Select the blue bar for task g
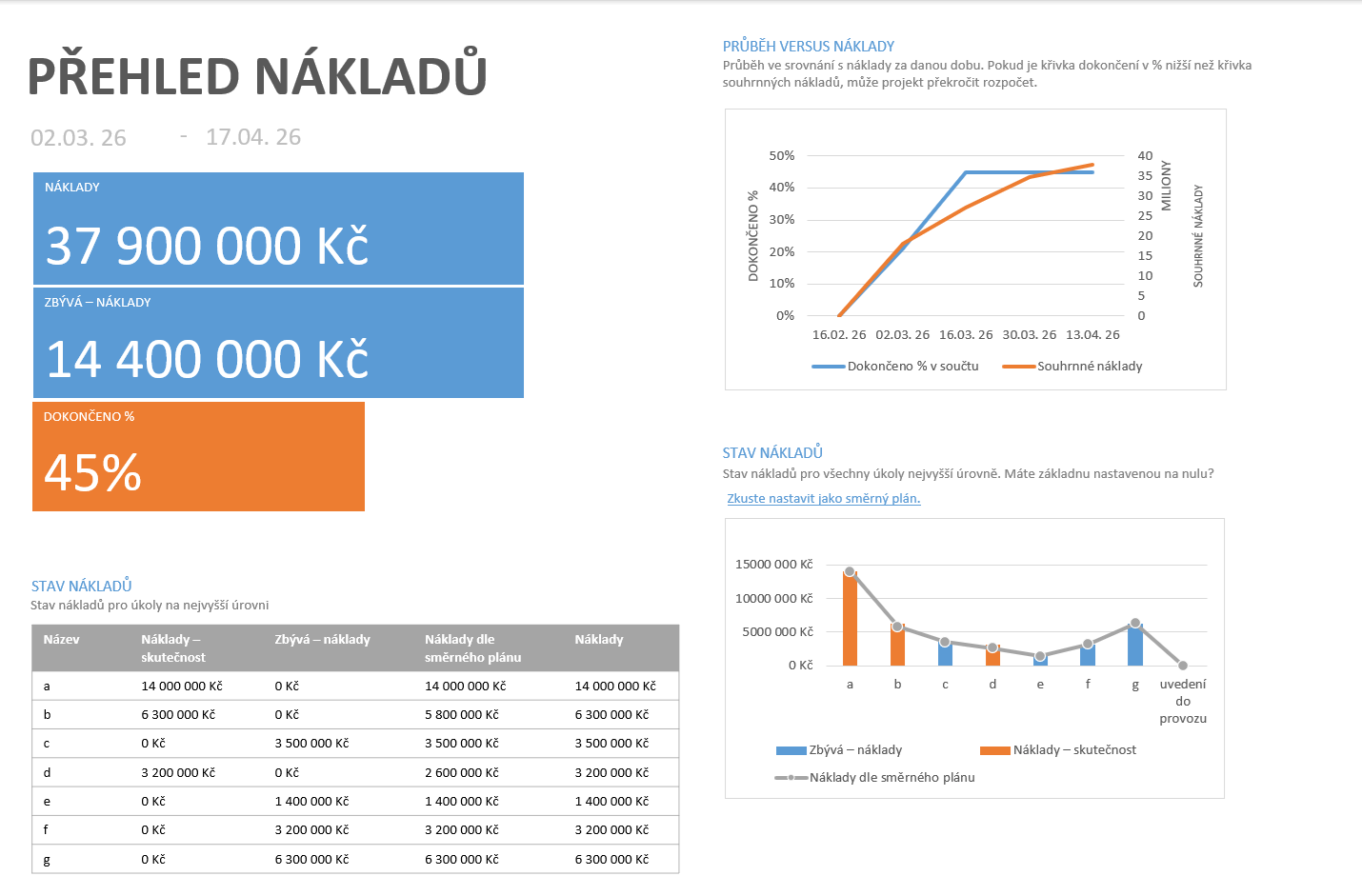The height and width of the screenshot is (896, 1362). (1135, 645)
